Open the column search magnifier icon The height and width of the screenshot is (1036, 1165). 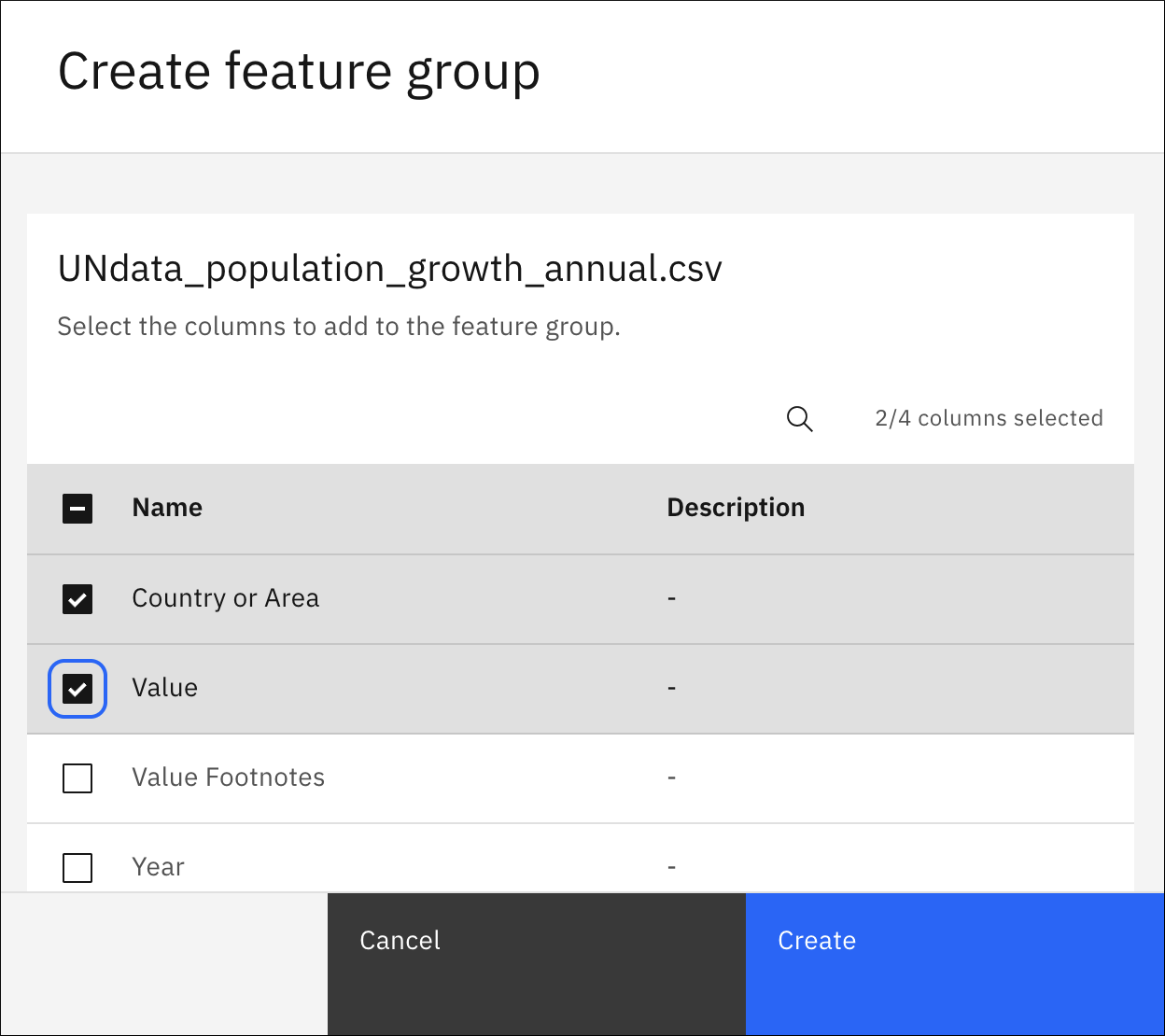(800, 419)
